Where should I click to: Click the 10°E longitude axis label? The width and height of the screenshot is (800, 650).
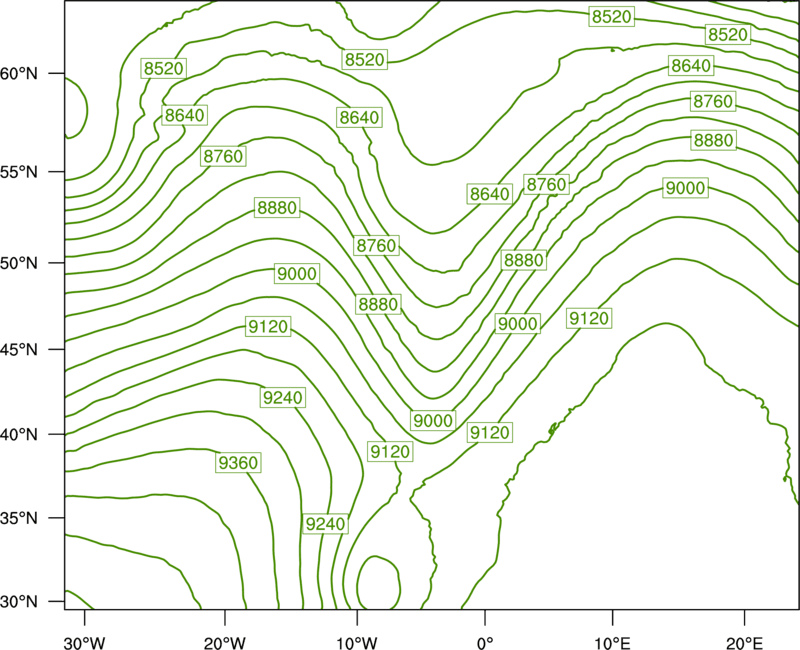[612, 642]
